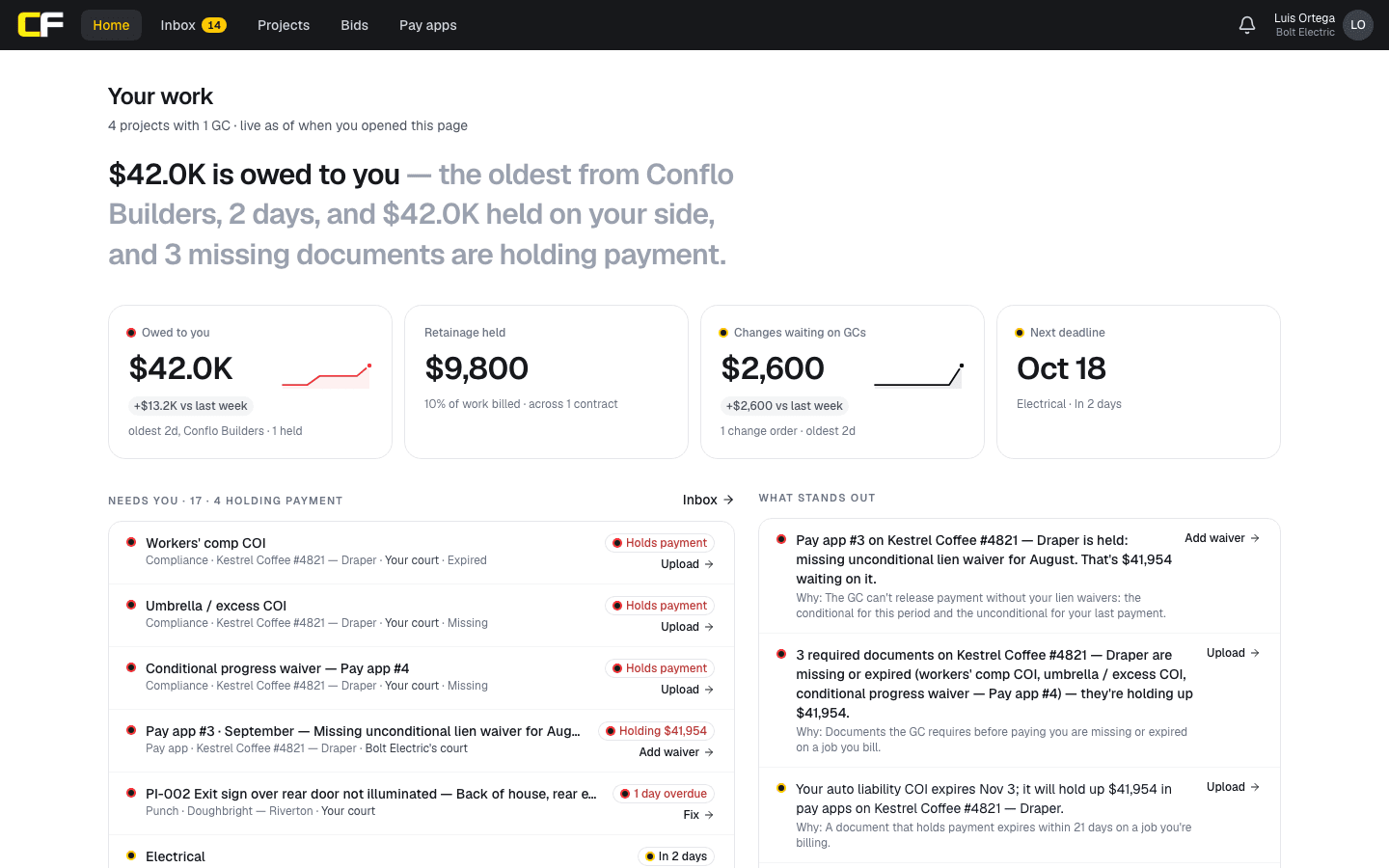The image size is (1389, 868).
Task: Upload Conditional progress waiver for Pay app #4
Action: (687, 690)
